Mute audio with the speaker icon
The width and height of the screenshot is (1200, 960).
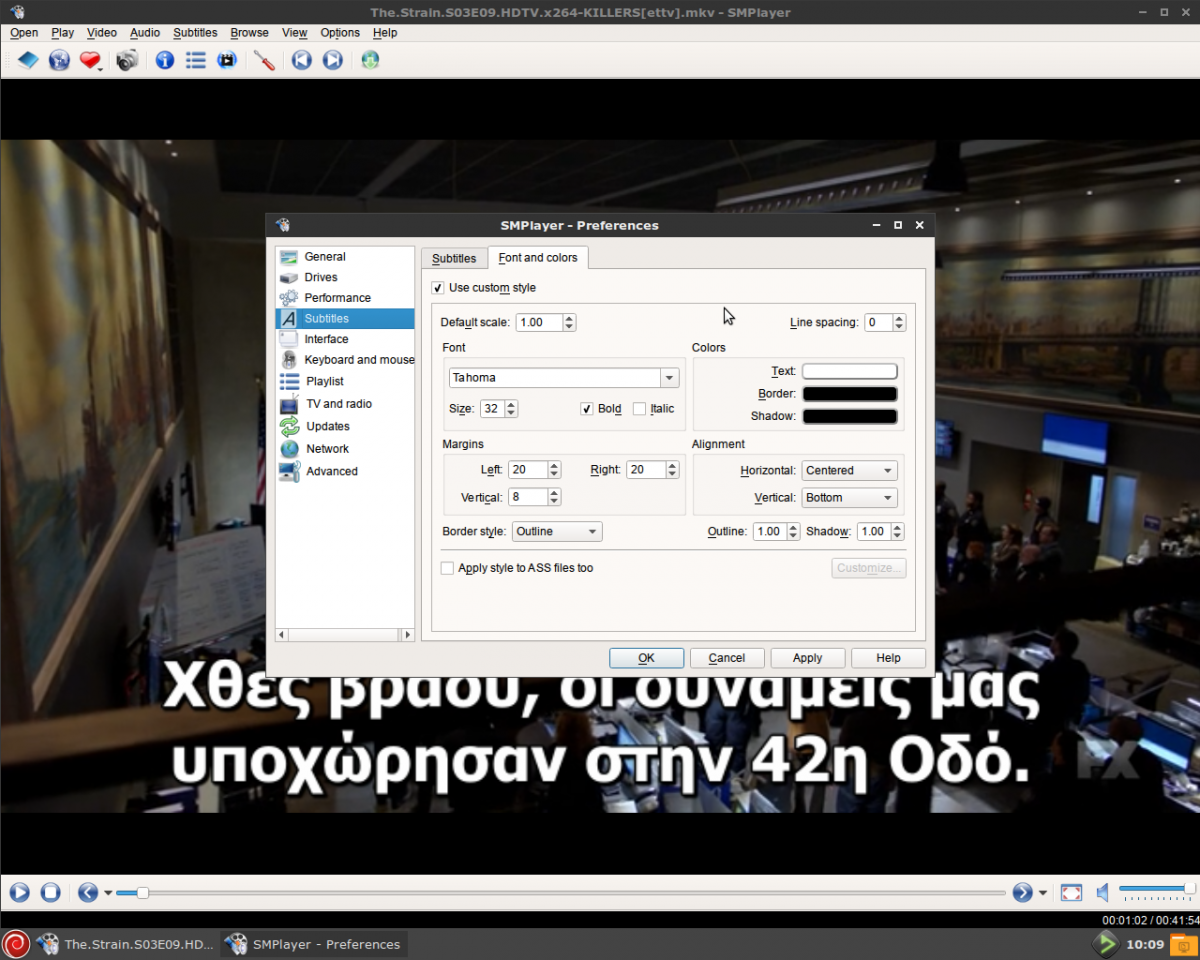click(1102, 892)
